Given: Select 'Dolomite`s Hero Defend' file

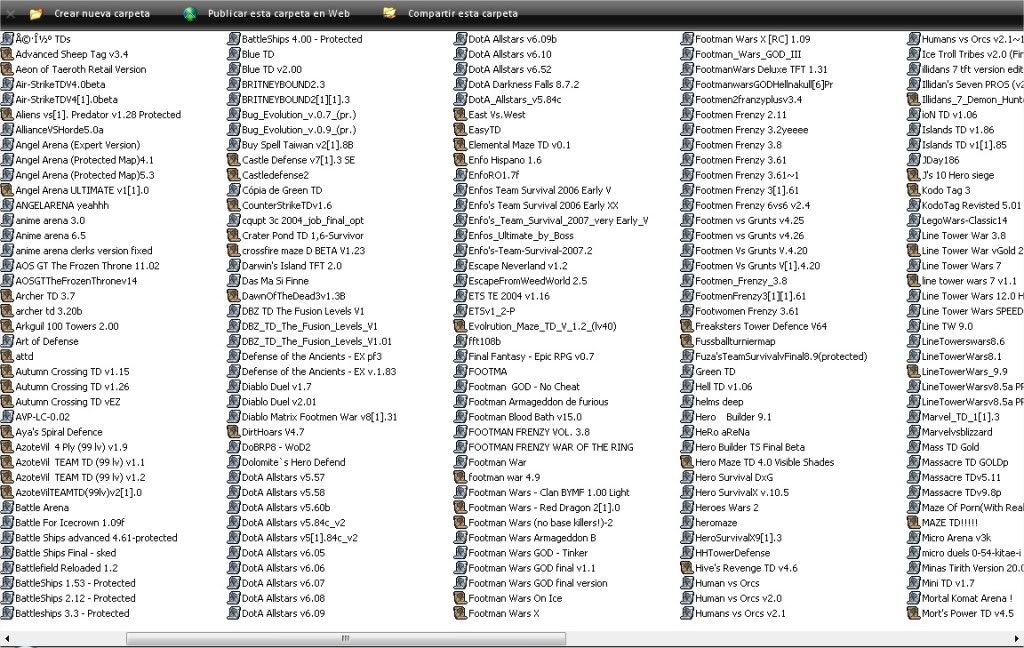Looking at the screenshot, I should pyautogui.click(x=293, y=462).
